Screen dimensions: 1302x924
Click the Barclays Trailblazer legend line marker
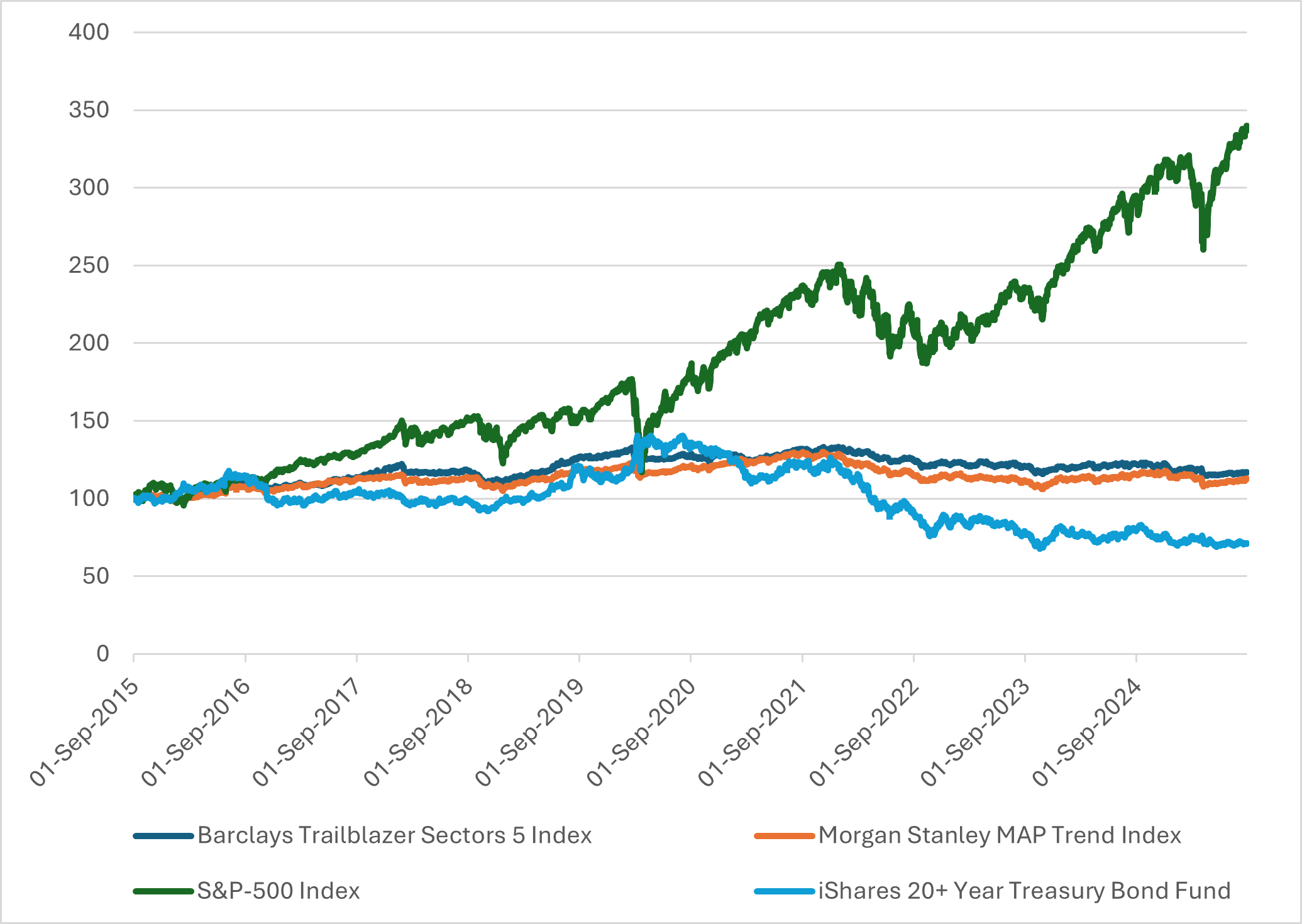(163, 836)
